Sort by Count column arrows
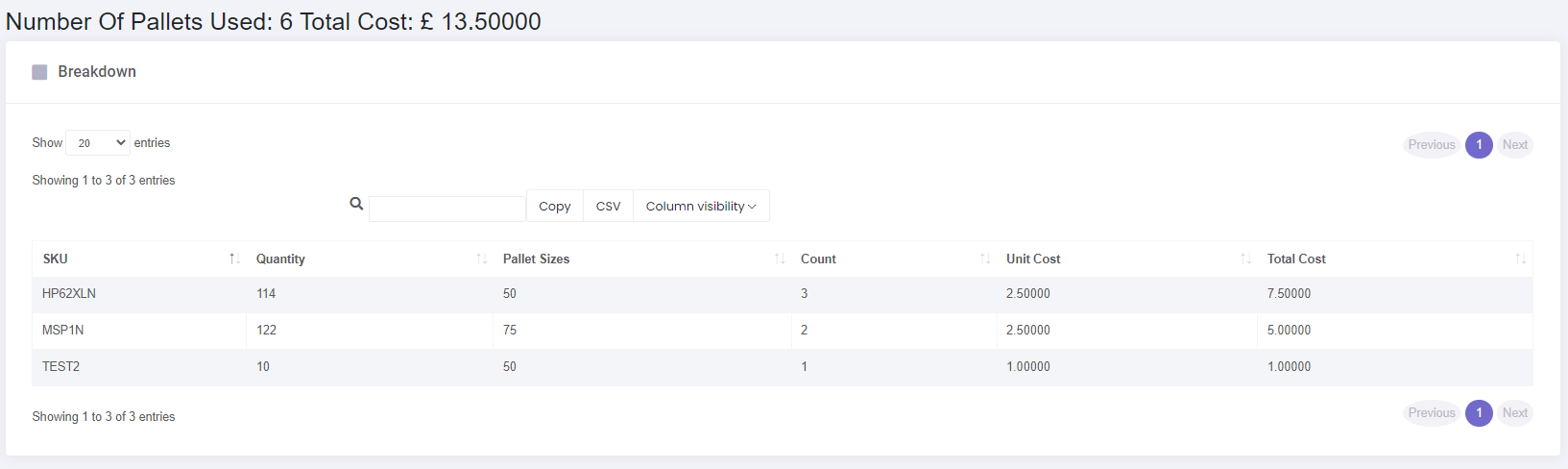 (x=985, y=259)
